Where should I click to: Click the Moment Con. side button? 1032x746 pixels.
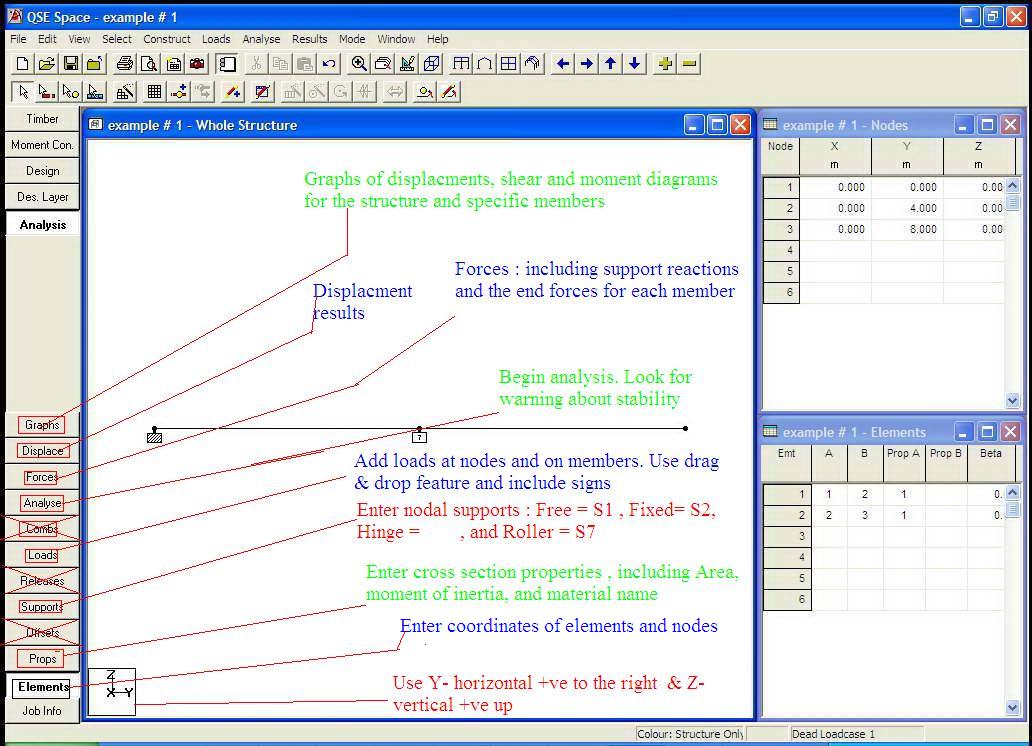coord(42,145)
